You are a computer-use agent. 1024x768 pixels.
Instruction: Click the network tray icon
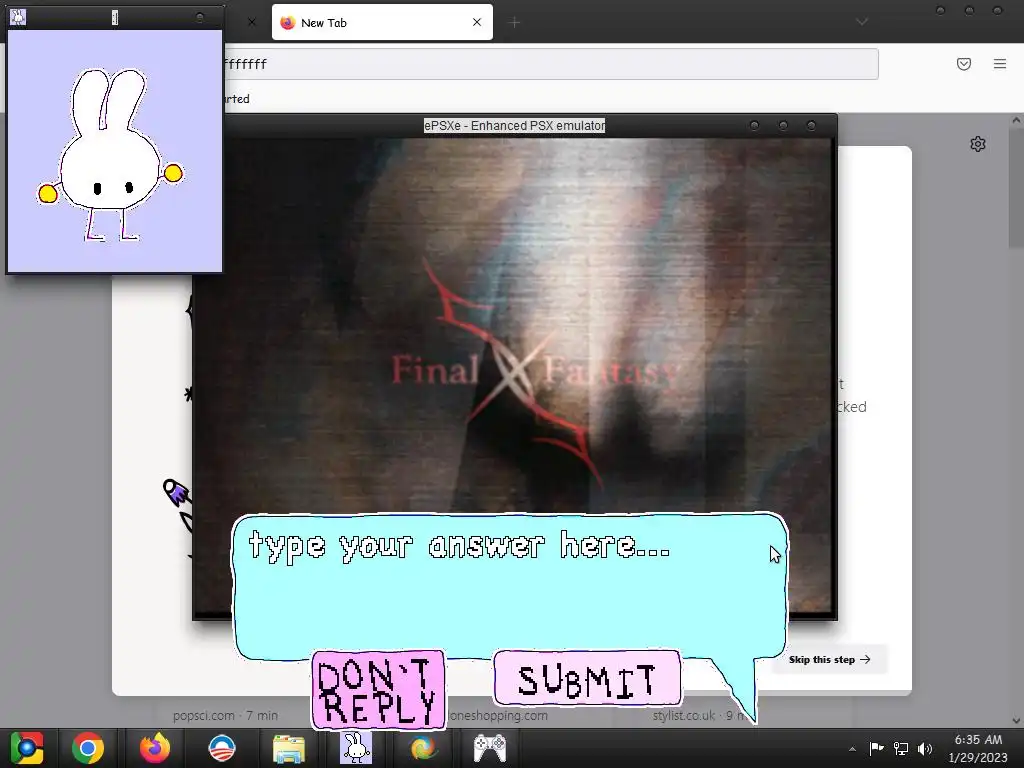[901, 748]
